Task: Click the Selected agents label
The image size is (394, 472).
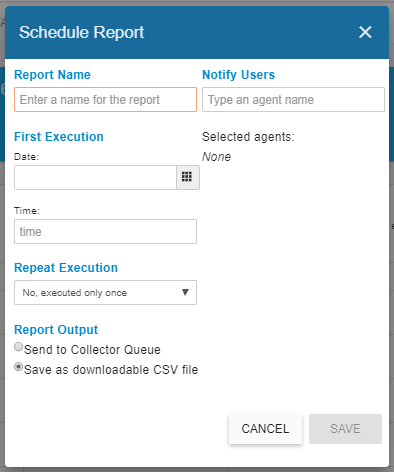Action: coord(248,137)
